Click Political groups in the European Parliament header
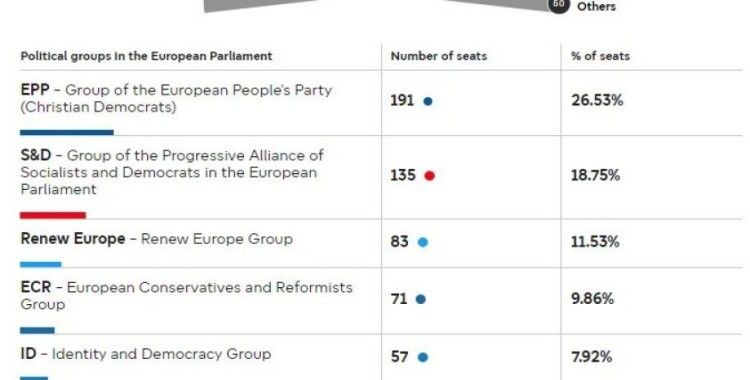The image size is (750, 380). (146, 56)
